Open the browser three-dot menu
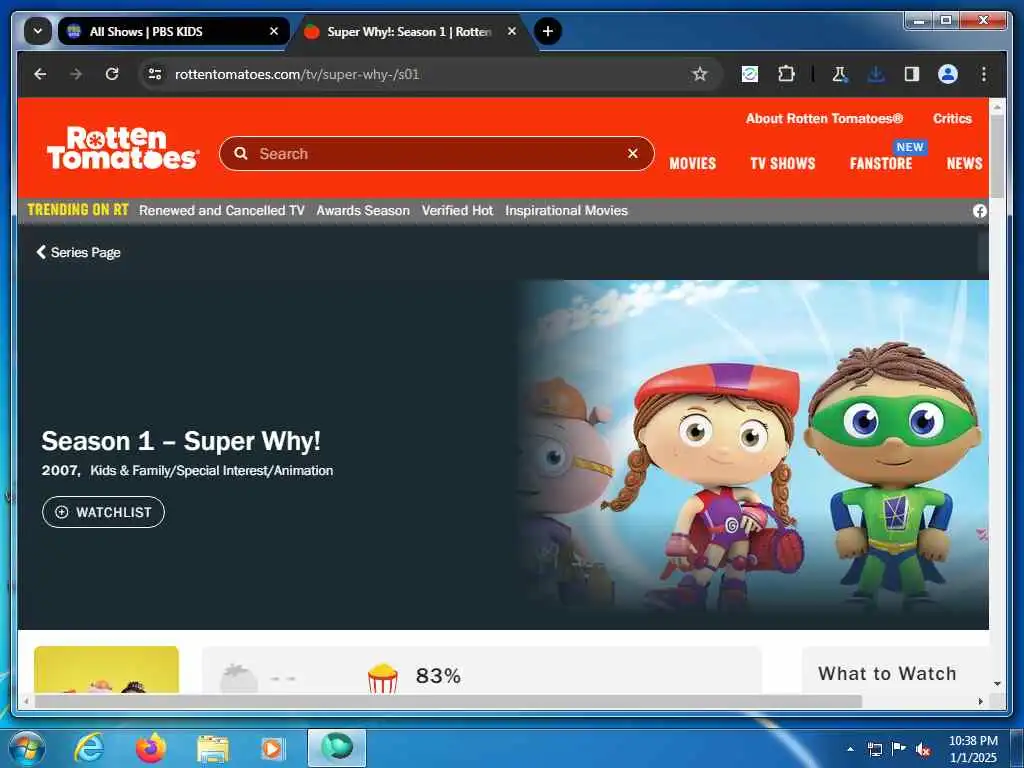Screen dimensions: 1024x768 (984, 74)
